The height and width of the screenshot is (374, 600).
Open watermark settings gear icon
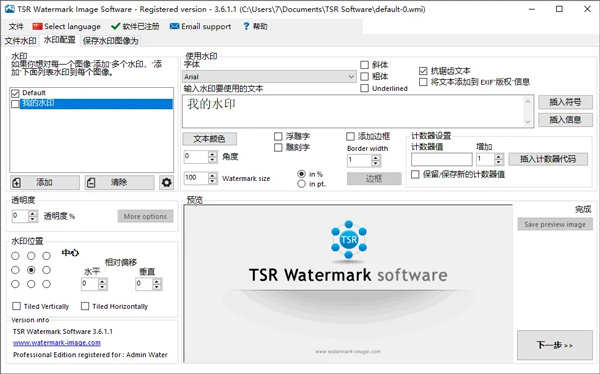pyautogui.click(x=166, y=182)
